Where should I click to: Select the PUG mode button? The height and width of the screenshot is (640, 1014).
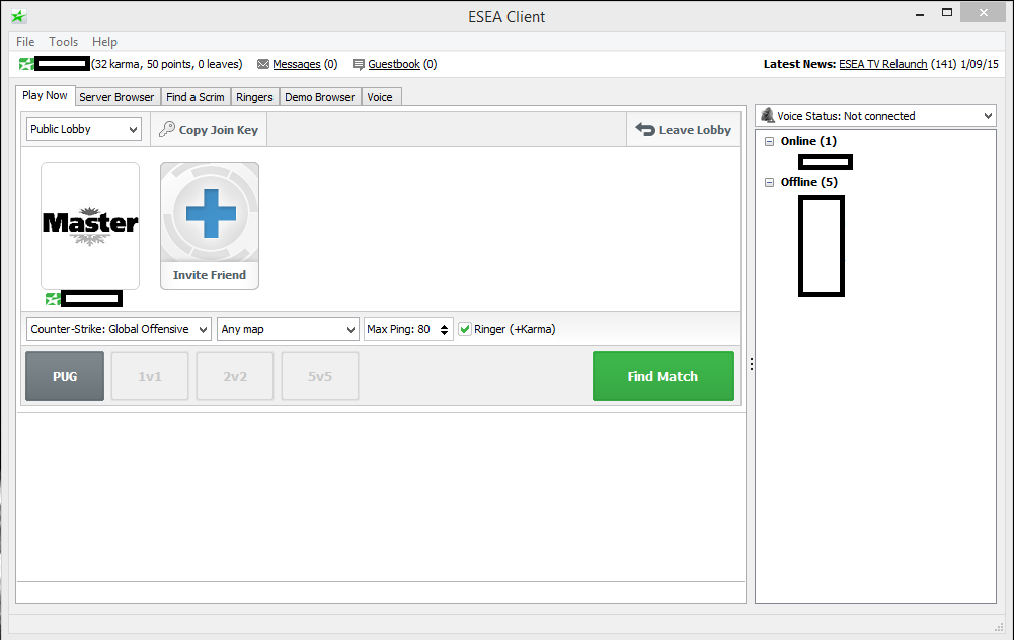tap(65, 376)
